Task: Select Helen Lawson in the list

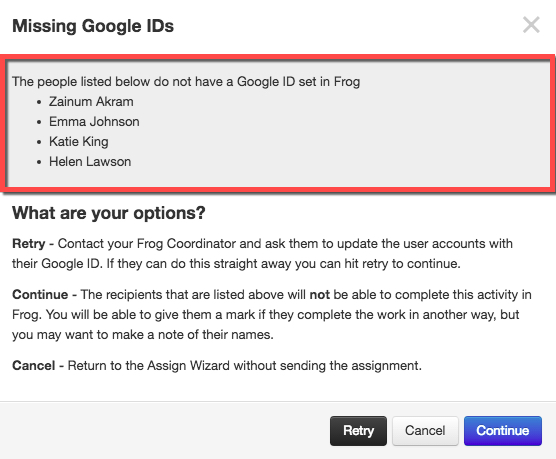Action: [90, 162]
